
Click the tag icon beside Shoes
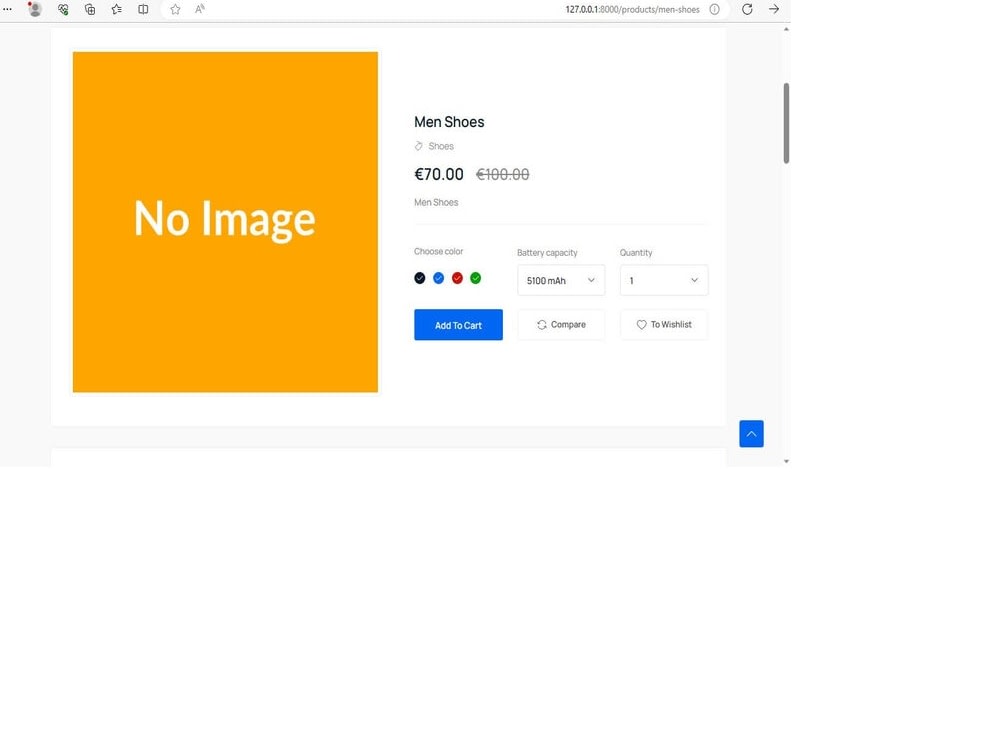pyautogui.click(x=418, y=146)
